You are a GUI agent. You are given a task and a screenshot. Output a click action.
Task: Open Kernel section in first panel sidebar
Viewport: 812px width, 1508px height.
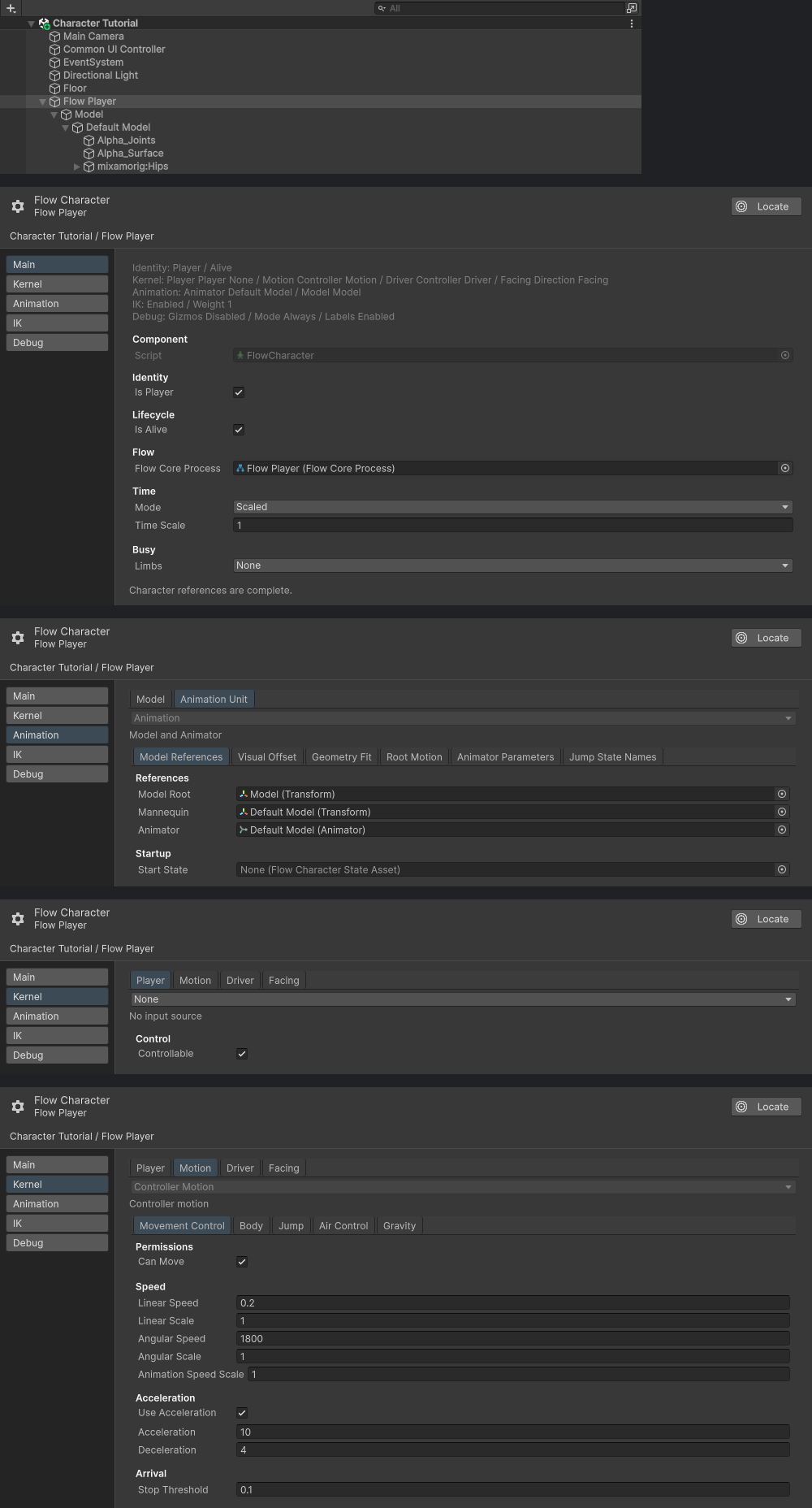57,284
